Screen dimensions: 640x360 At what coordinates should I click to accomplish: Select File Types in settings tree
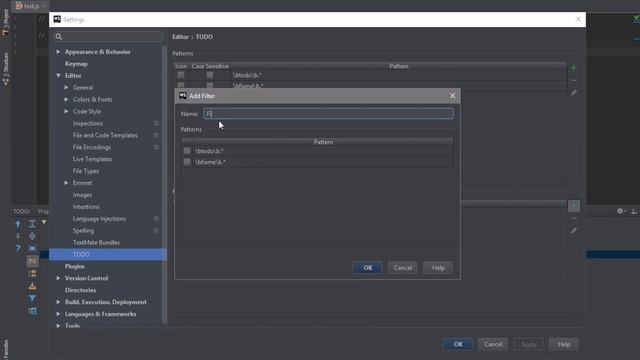(x=86, y=171)
